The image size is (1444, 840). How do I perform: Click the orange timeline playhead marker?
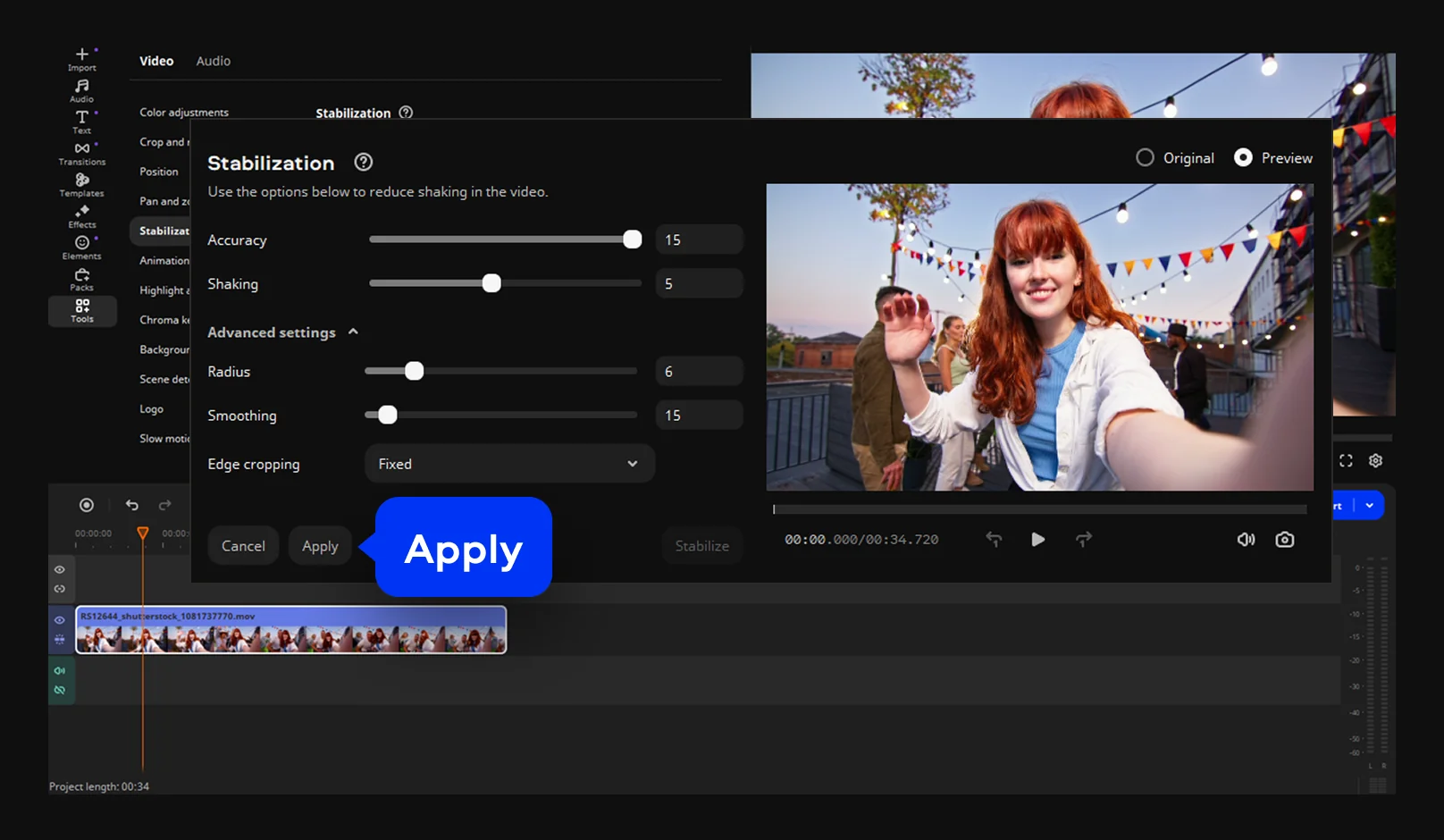point(143,533)
